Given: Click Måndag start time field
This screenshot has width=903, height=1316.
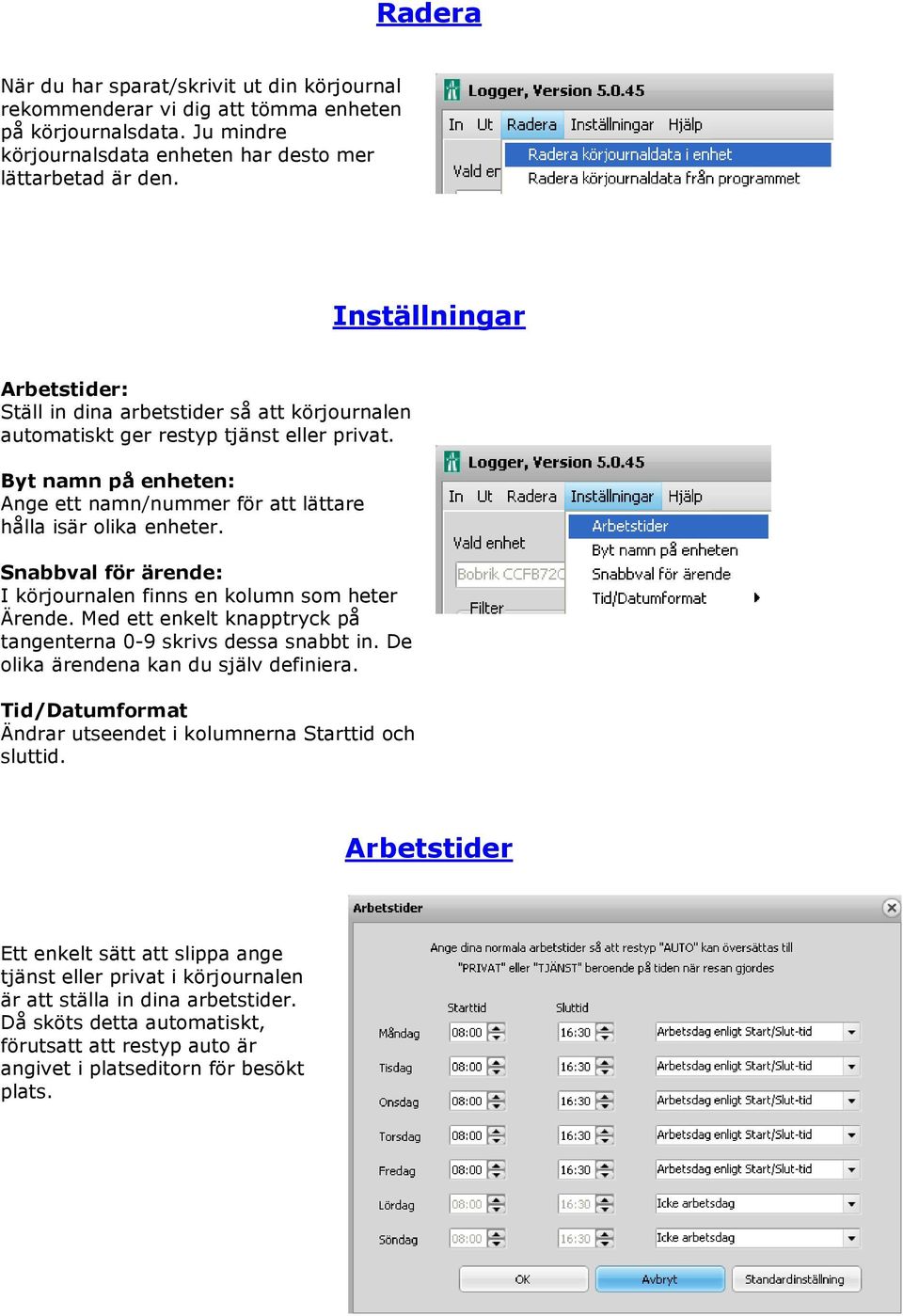Looking at the screenshot, I should click(467, 1032).
